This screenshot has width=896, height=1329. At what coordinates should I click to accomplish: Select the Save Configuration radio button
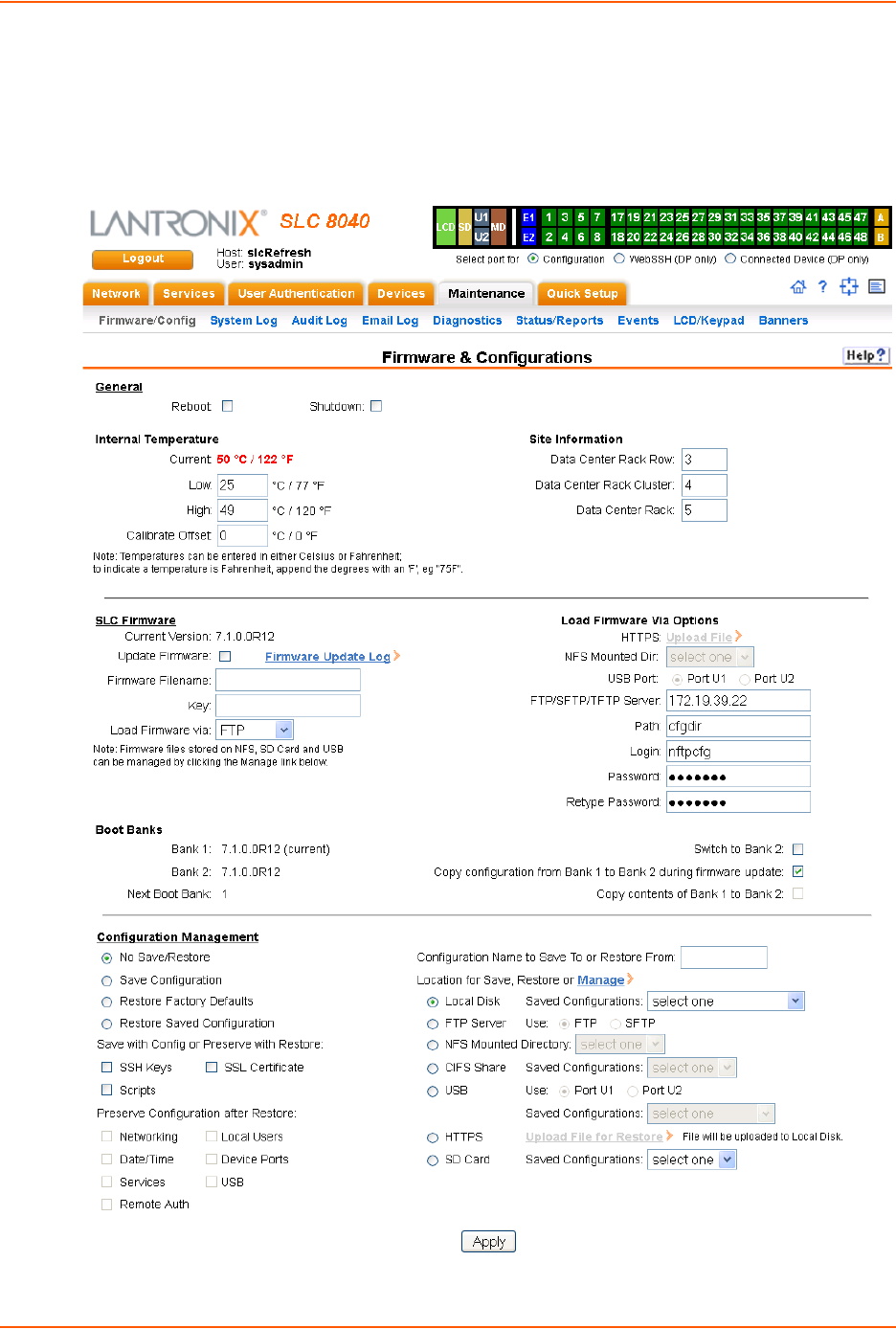tap(107, 980)
